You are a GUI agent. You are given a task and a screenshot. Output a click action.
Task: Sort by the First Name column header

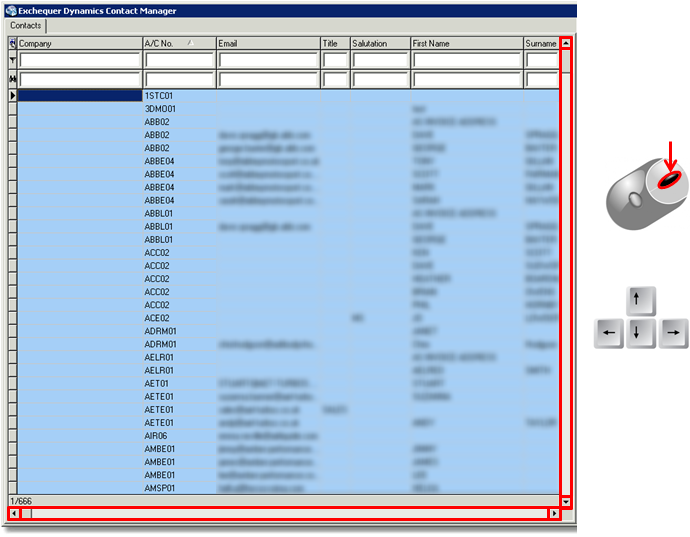coord(467,44)
